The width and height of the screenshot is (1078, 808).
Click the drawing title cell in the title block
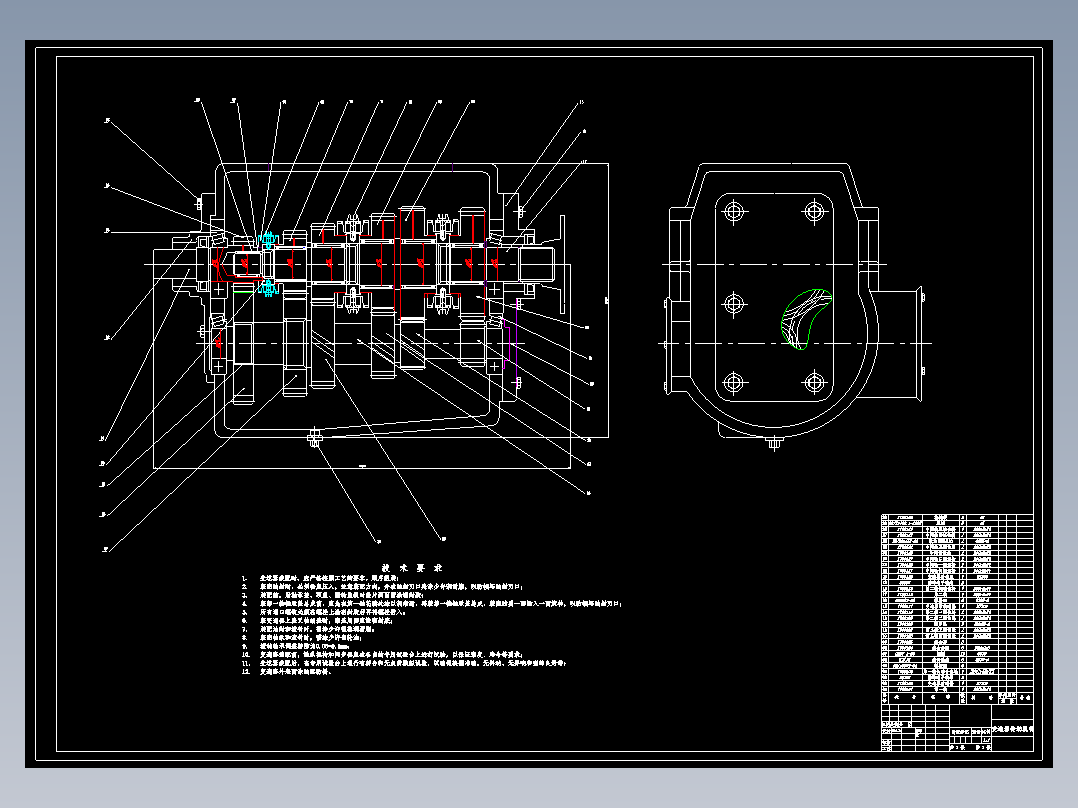pos(1012,728)
